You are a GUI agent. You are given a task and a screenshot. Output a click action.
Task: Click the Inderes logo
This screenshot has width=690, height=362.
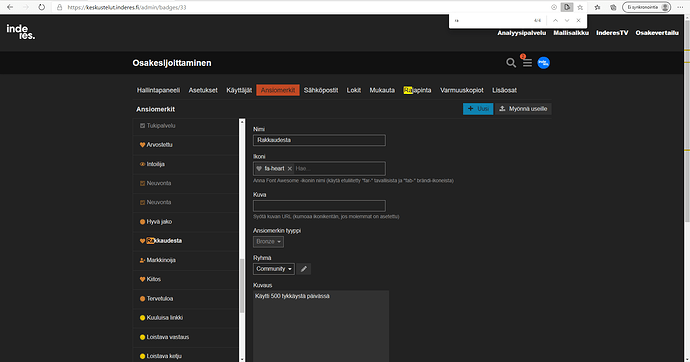click(21, 32)
